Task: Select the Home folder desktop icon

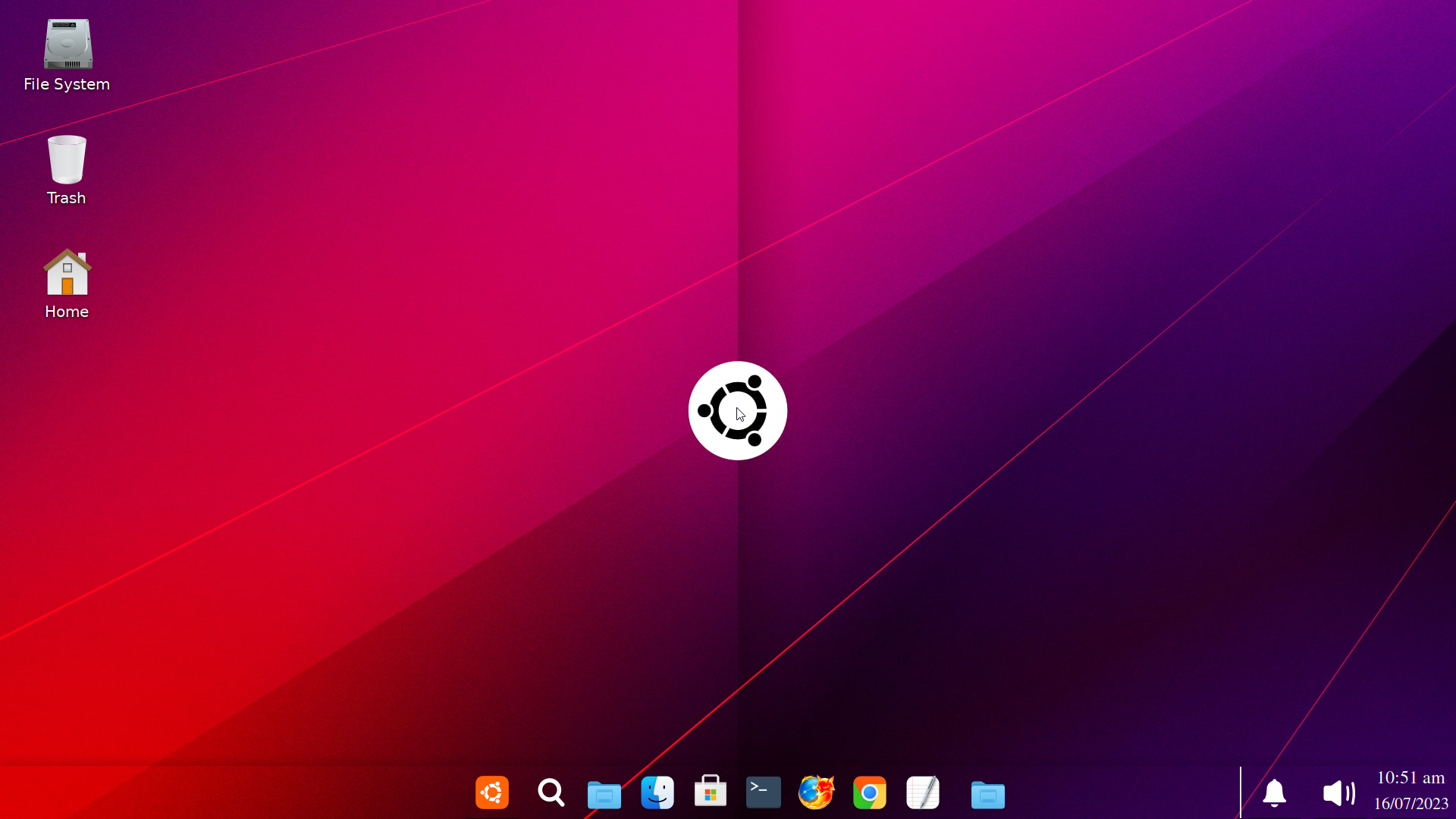Action: coord(67,273)
